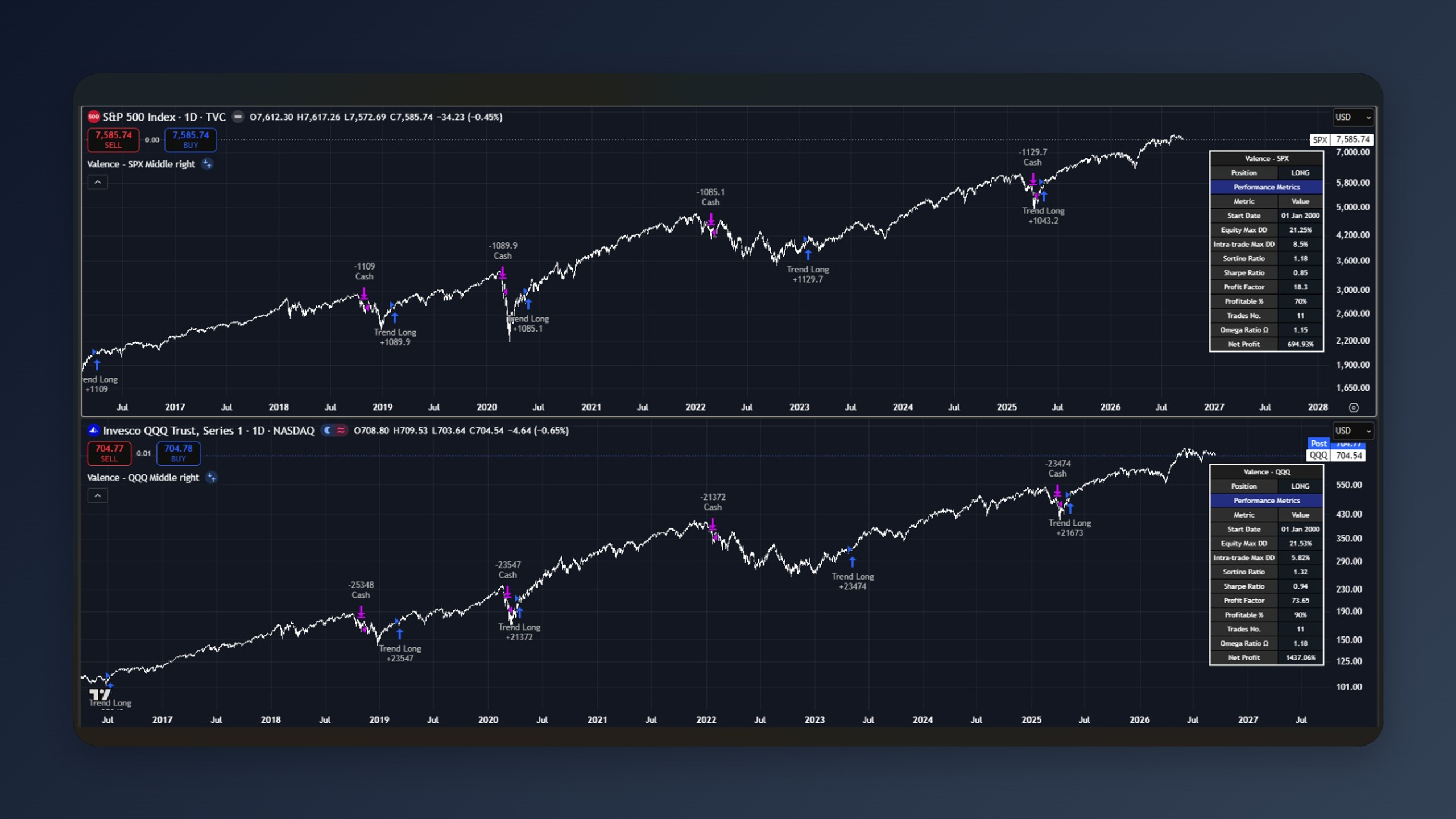Viewport: 1456px width, 819px height.
Task: Click the market status icon beside S&P 500 title
Action: pyautogui.click(x=238, y=117)
